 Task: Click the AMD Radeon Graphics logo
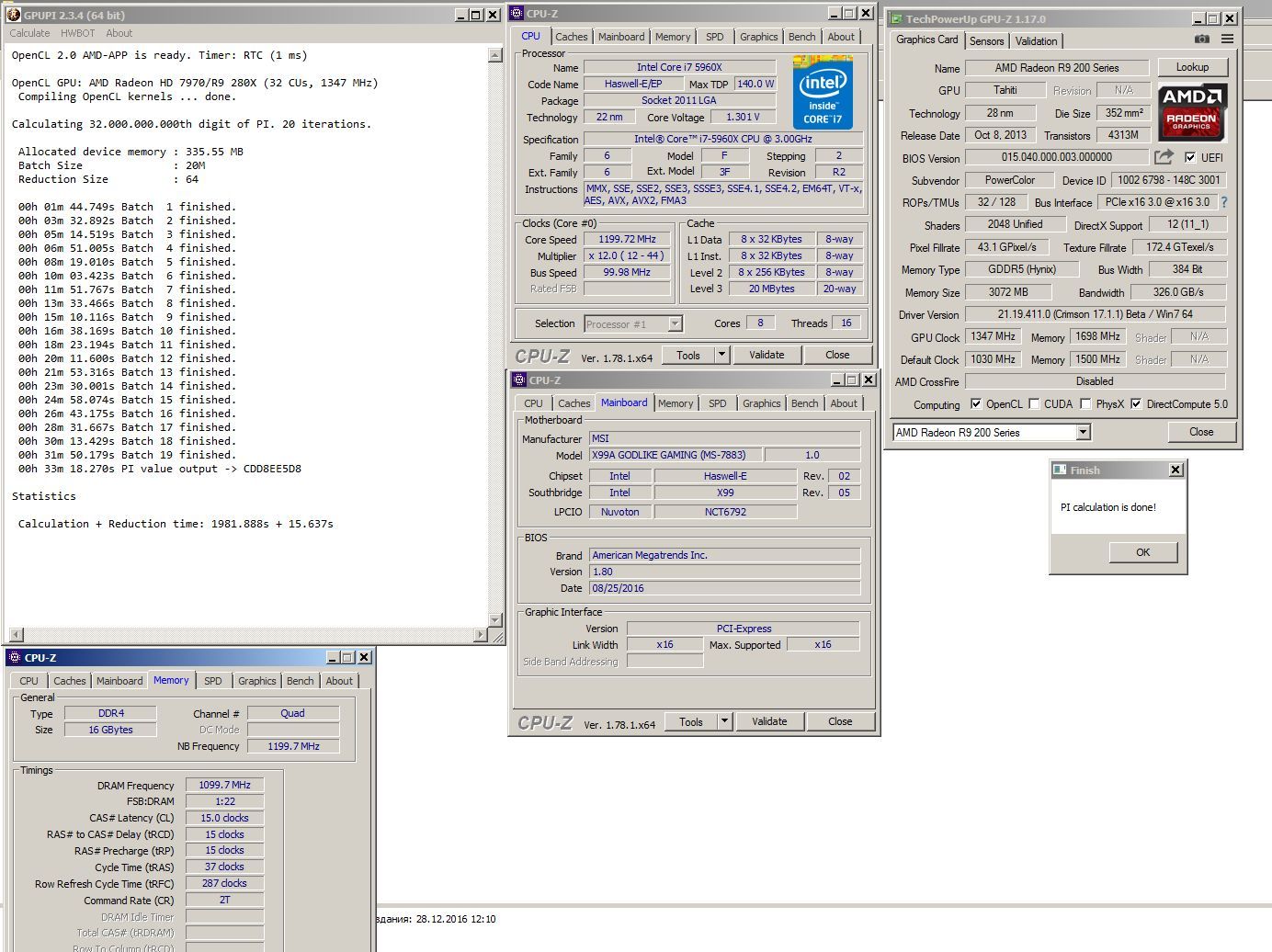click(x=1192, y=113)
